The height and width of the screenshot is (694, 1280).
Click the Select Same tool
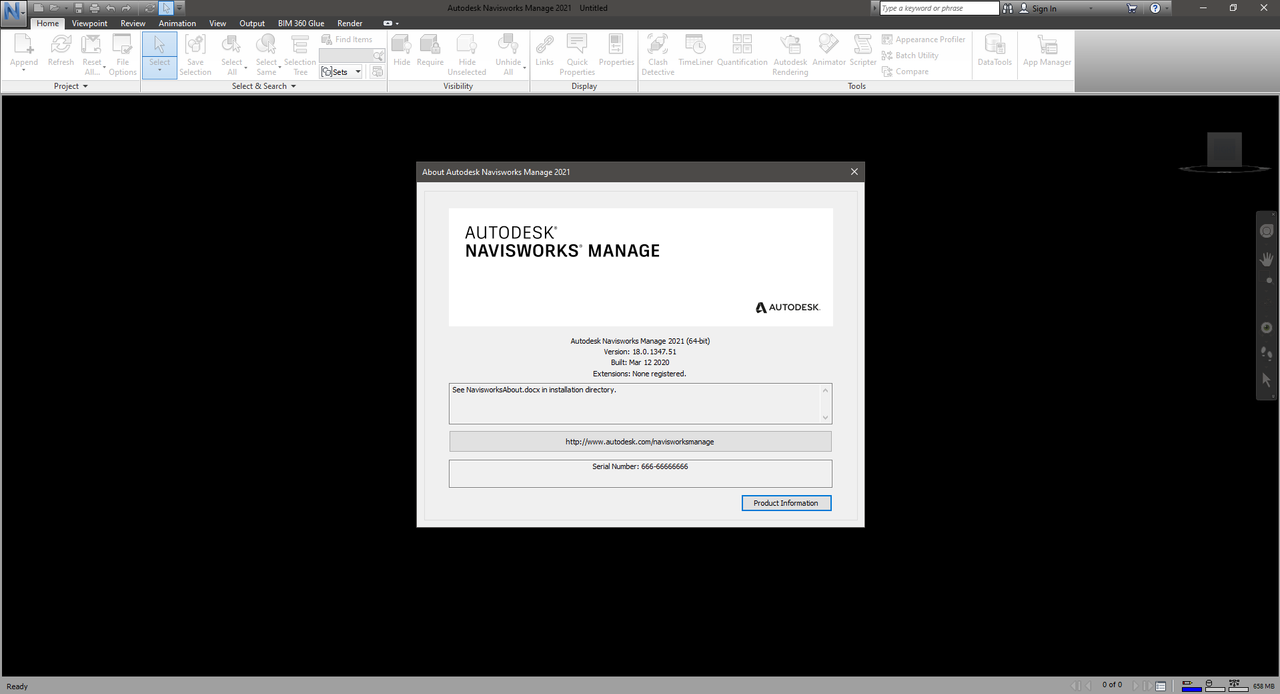pyautogui.click(x=266, y=54)
